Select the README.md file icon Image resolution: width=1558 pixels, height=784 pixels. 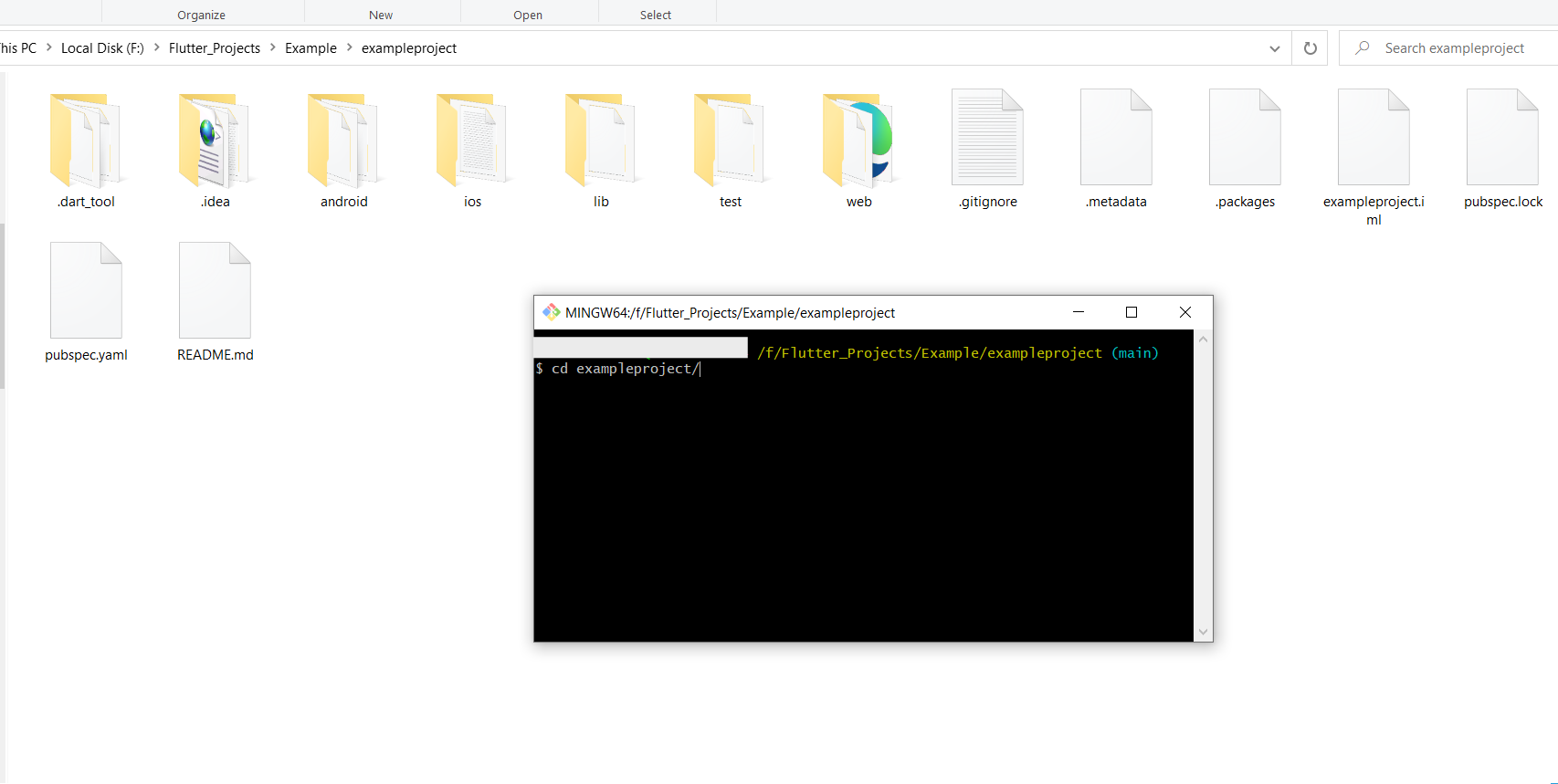tap(215, 290)
